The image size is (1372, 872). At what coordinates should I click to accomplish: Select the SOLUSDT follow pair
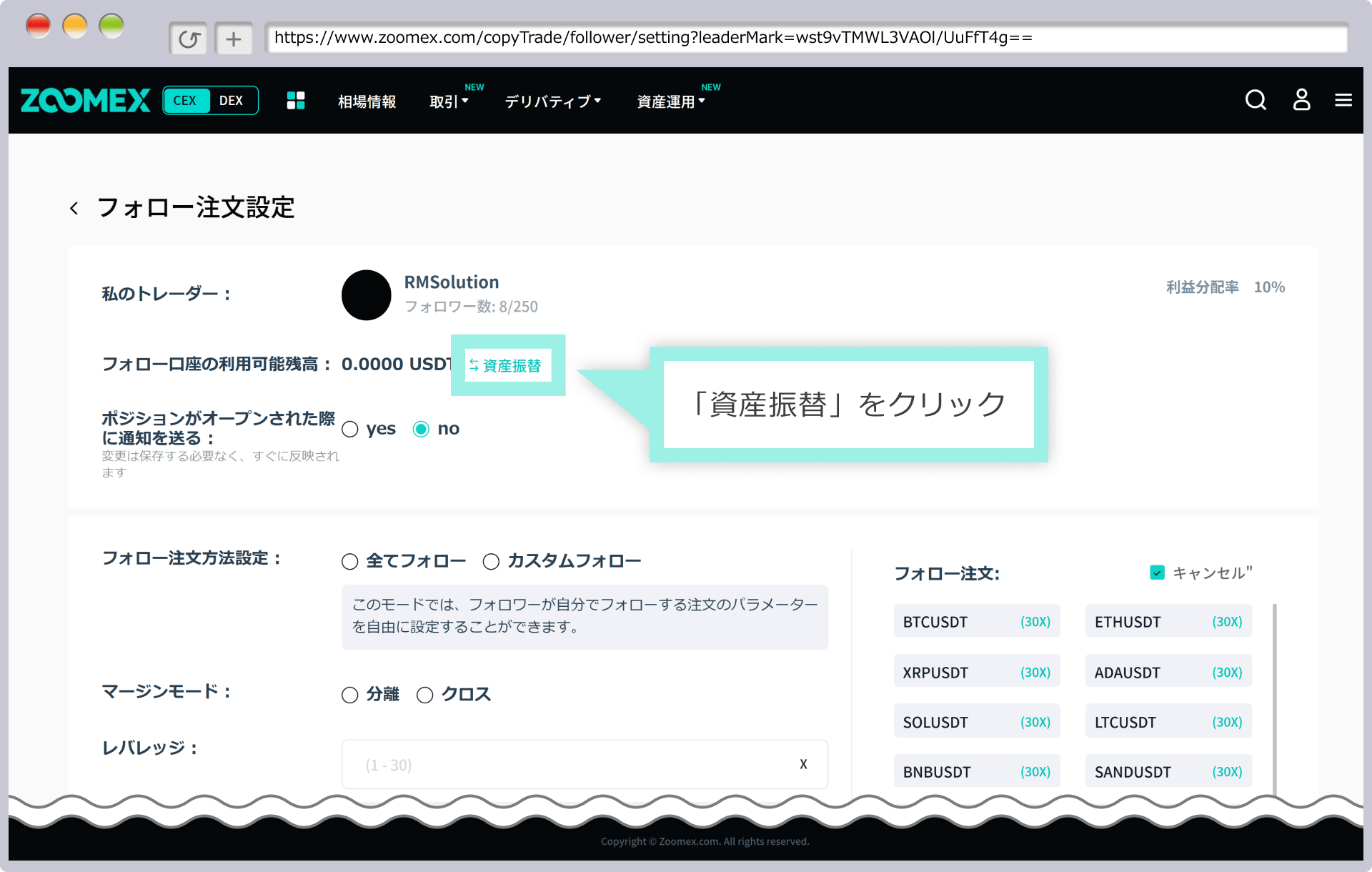click(976, 722)
